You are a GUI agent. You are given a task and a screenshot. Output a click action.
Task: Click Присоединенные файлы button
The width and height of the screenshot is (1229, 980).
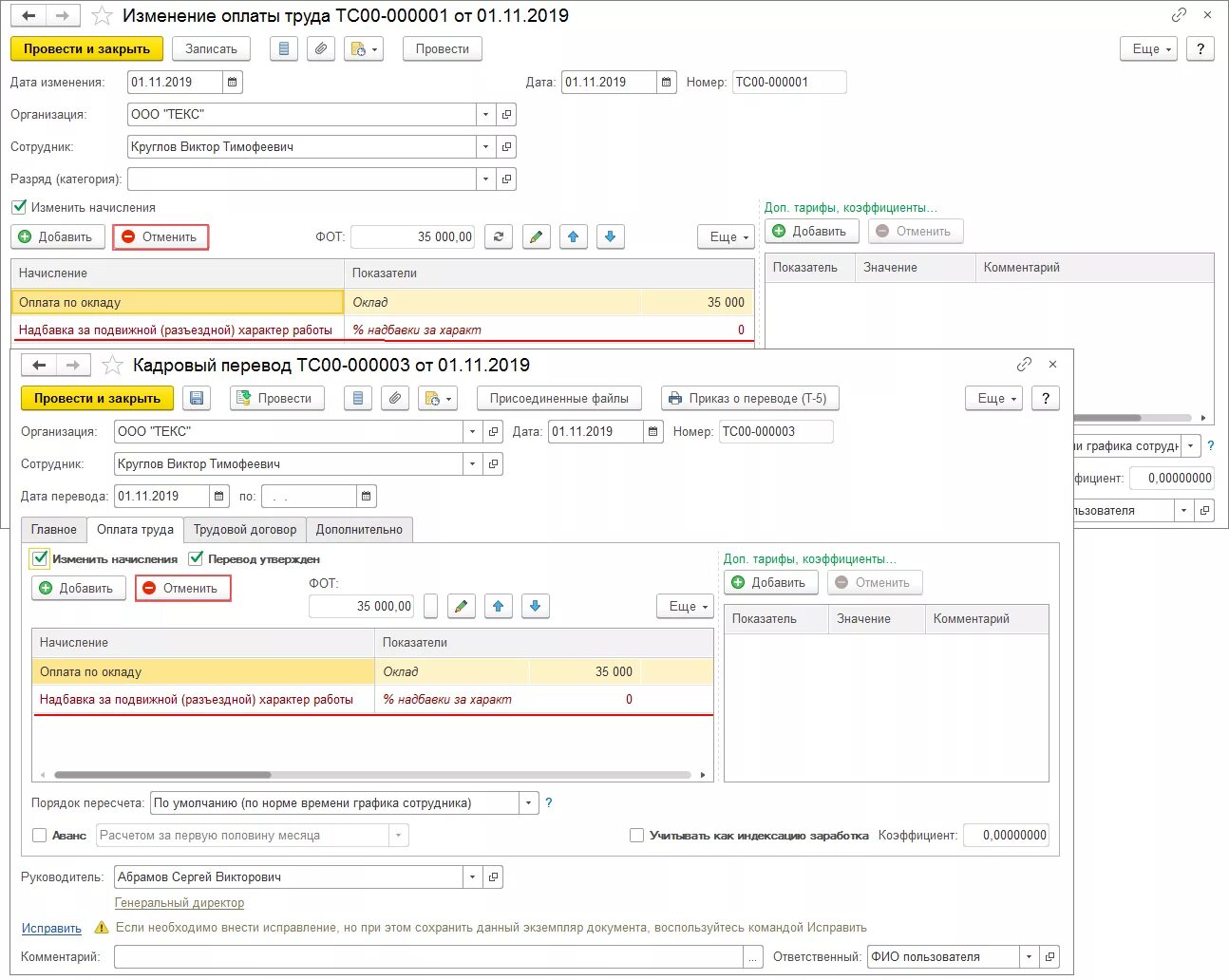click(558, 398)
